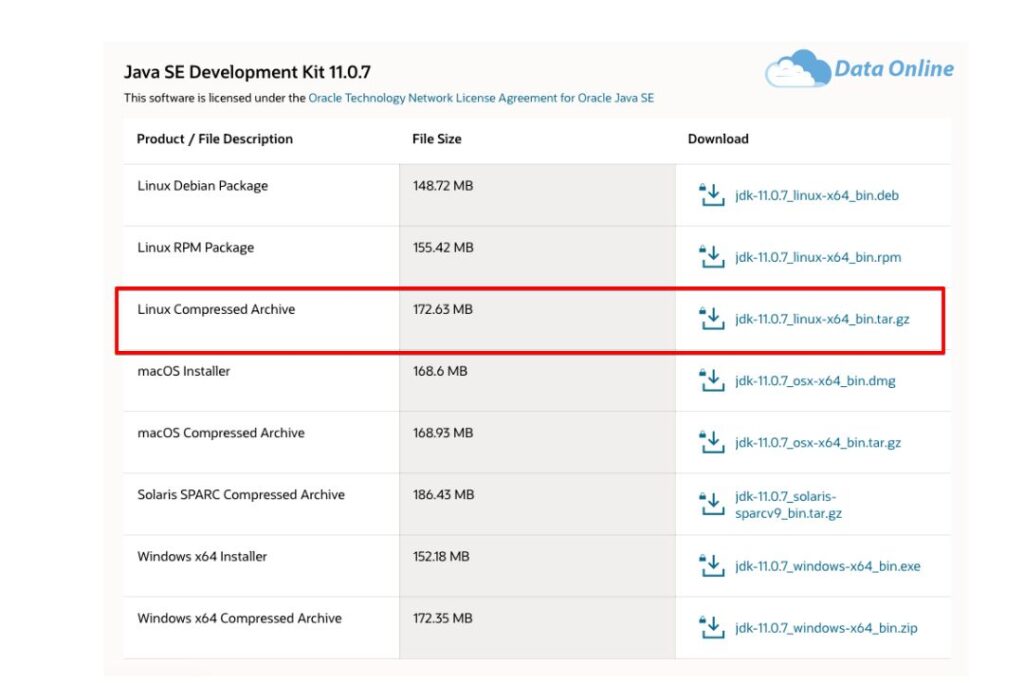Select the Windows x64 Installer text
1024x683 pixels.
[202, 556]
